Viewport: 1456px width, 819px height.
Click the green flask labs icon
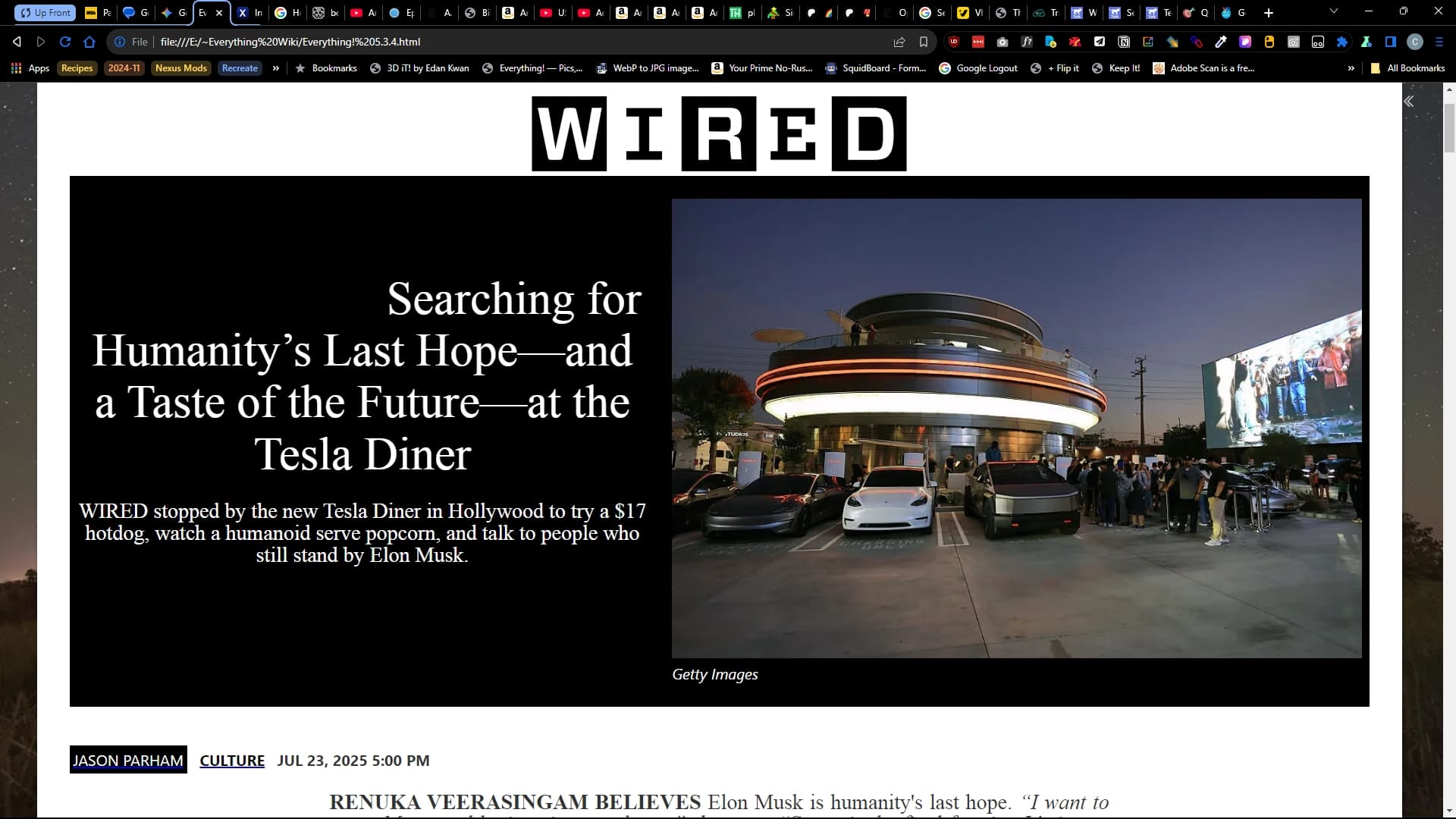pyautogui.click(x=1367, y=42)
